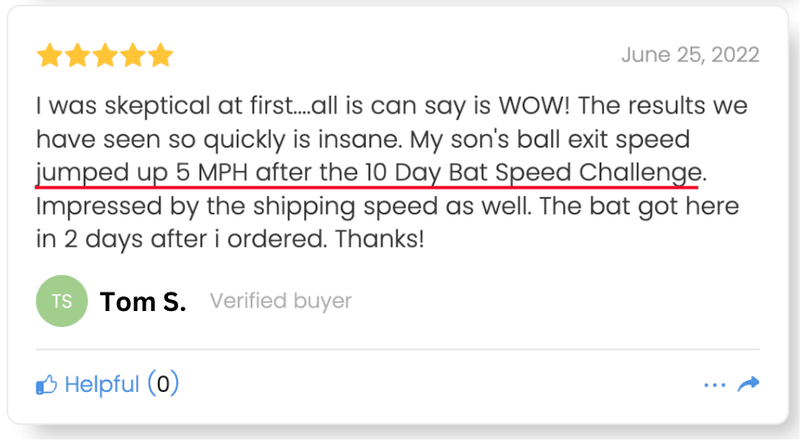Click the fifth gold rating star

point(160,56)
